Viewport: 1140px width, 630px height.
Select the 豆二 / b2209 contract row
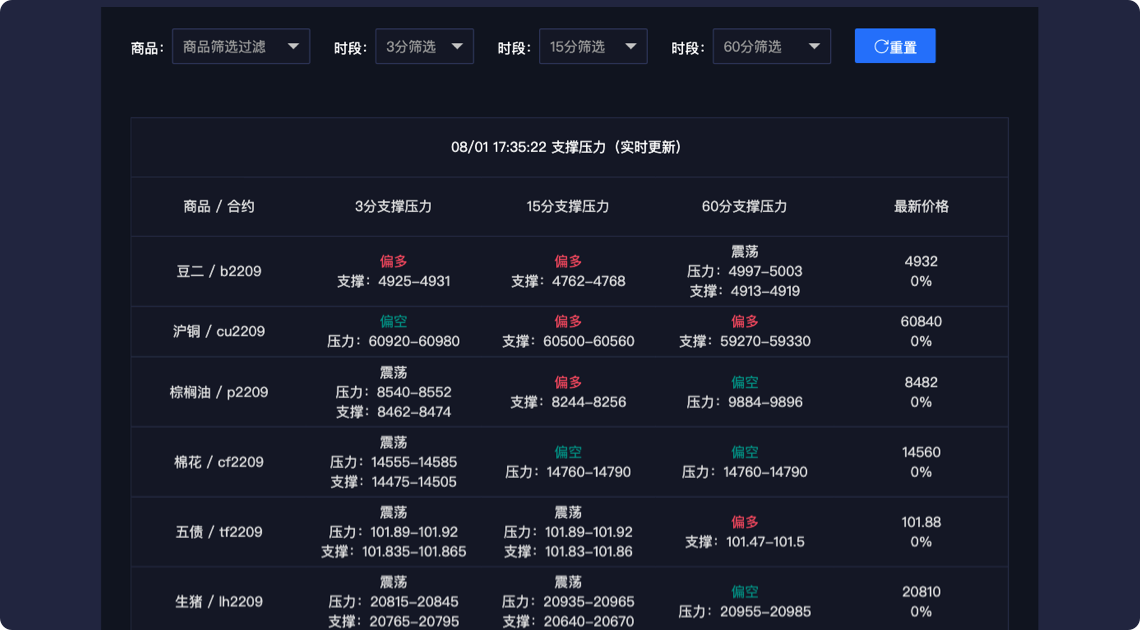219,271
